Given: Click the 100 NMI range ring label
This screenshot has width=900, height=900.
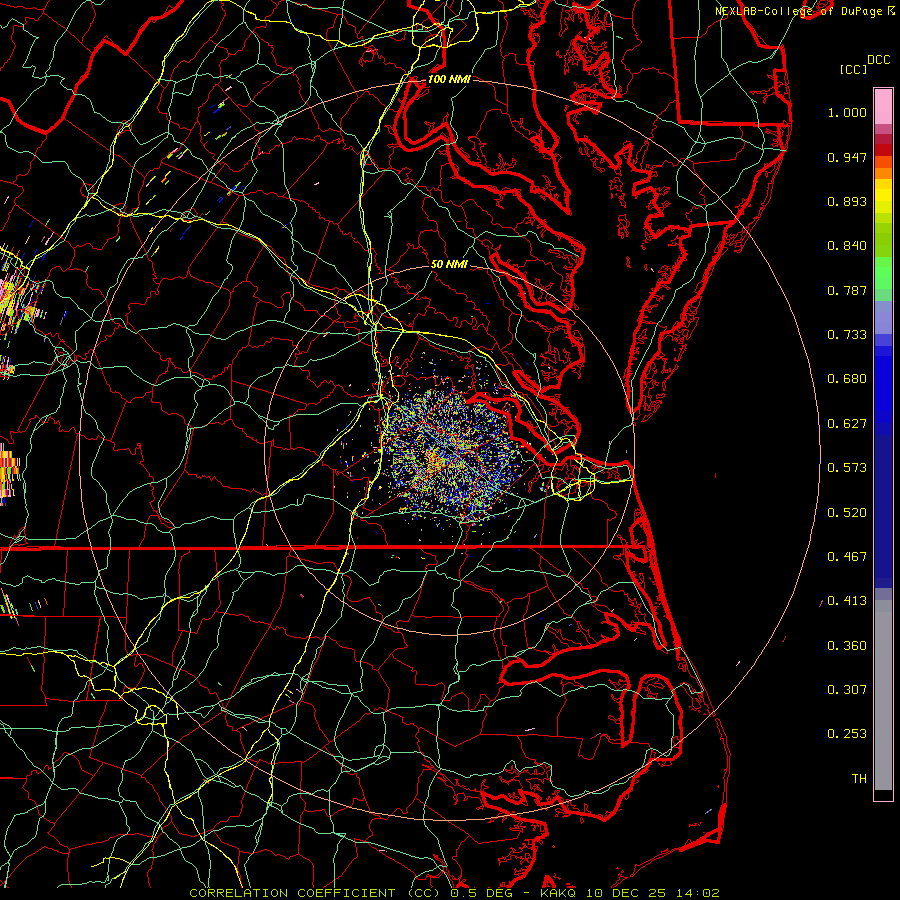Looking at the screenshot, I should (x=449, y=79).
